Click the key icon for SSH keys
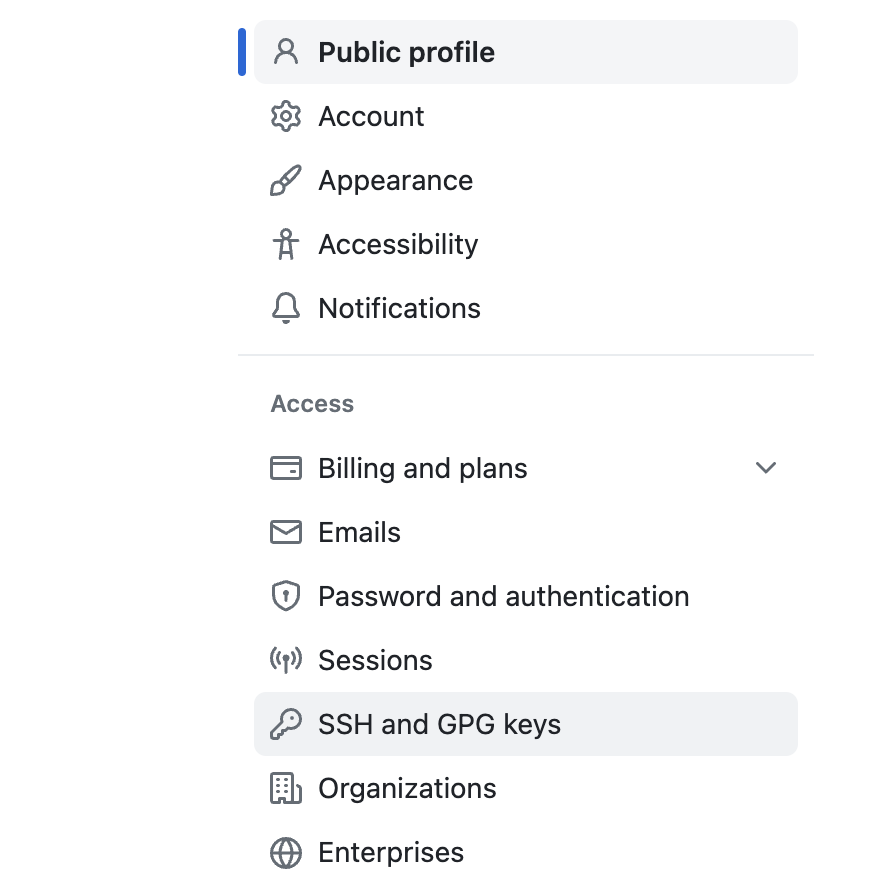Viewport: 870px width, 888px height. click(x=286, y=725)
